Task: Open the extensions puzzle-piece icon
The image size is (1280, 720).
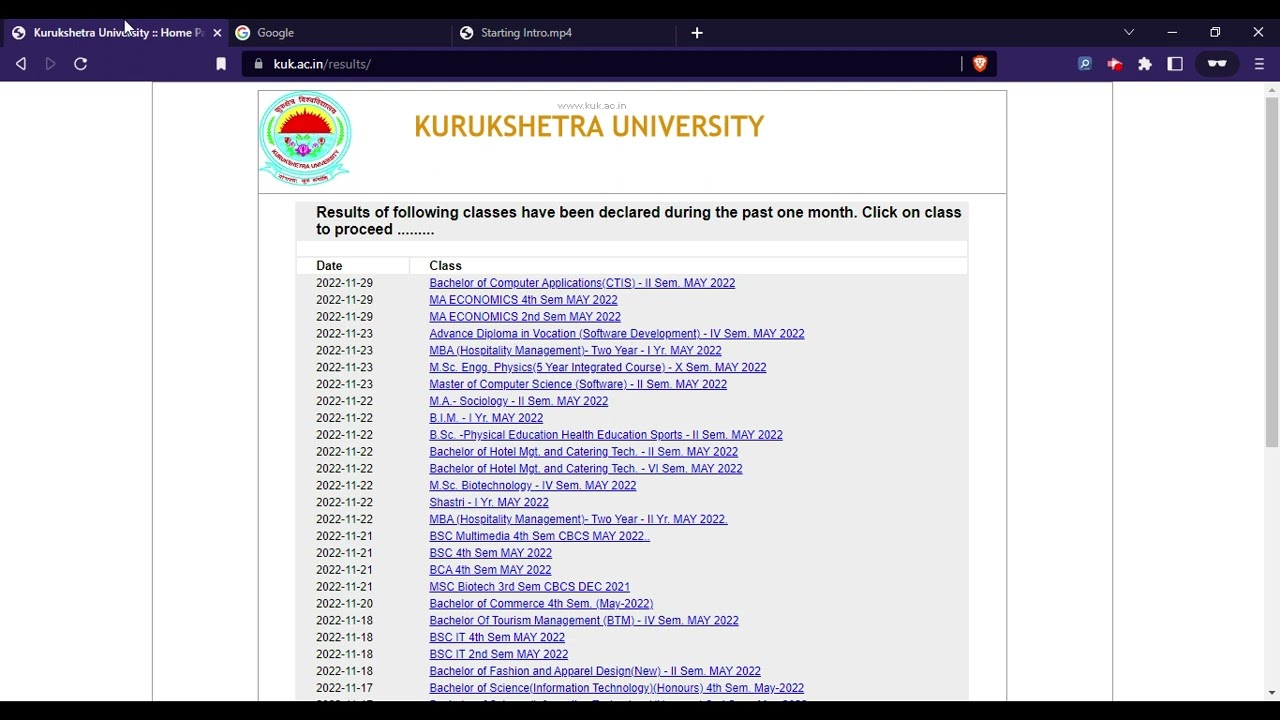Action: click(x=1145, y=64)
